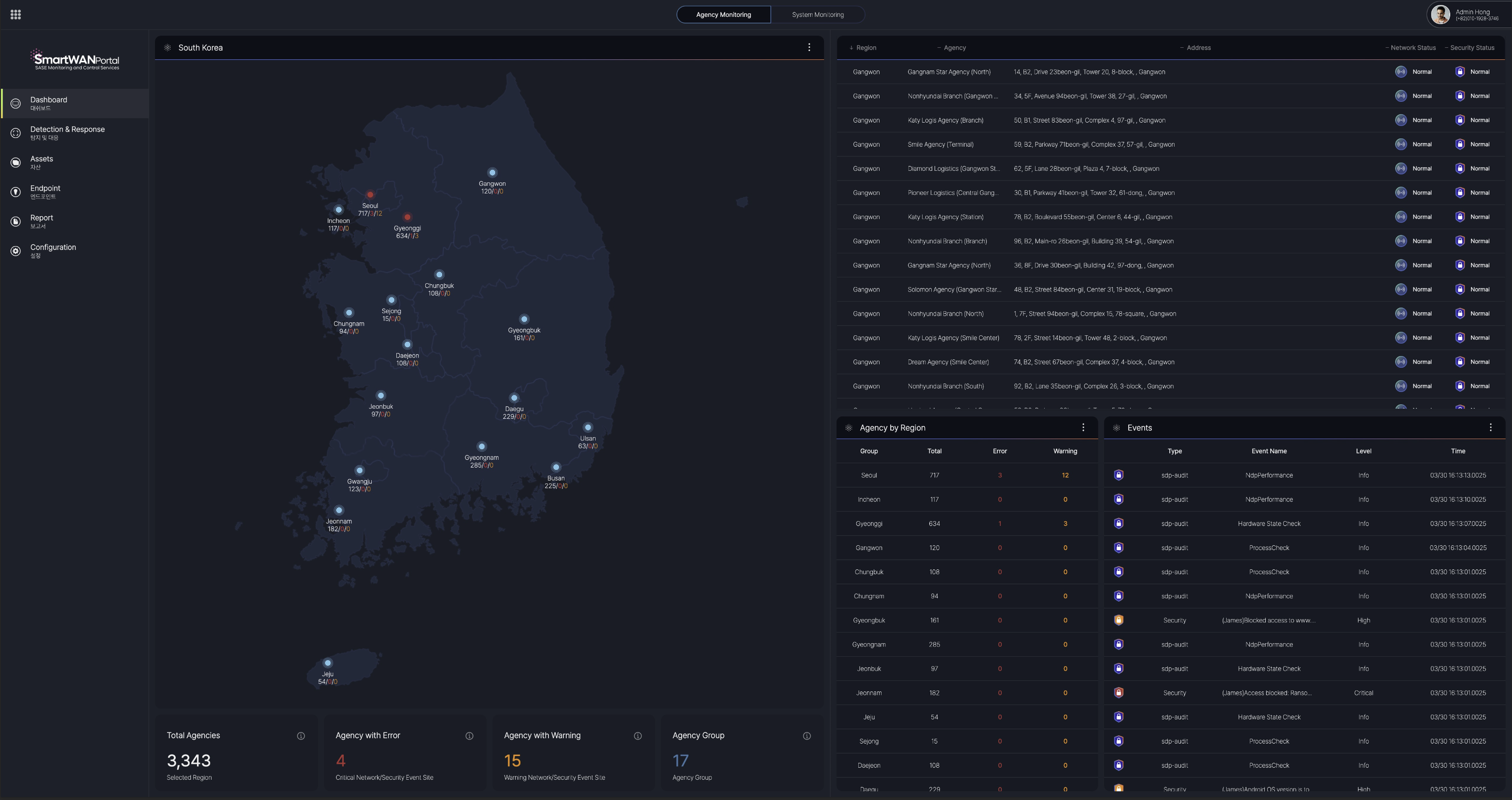Open Detection & Response section icon
Screen dimensions: 1512x800
click(16, 133)
